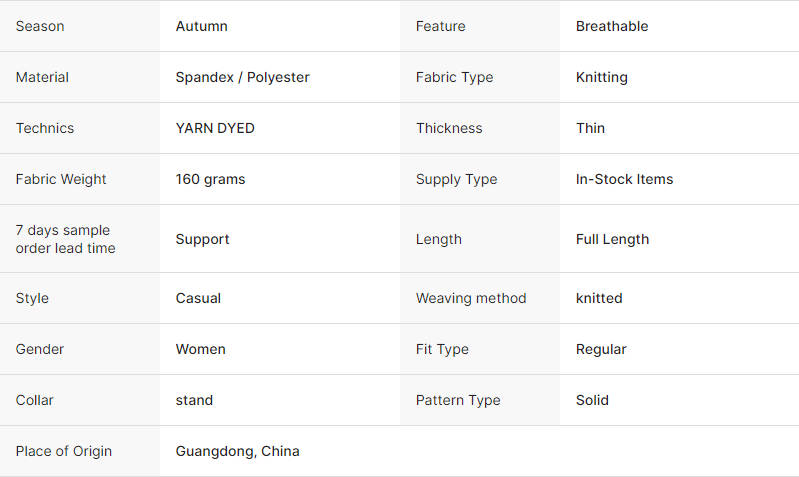Select the Women gender value

201,349
